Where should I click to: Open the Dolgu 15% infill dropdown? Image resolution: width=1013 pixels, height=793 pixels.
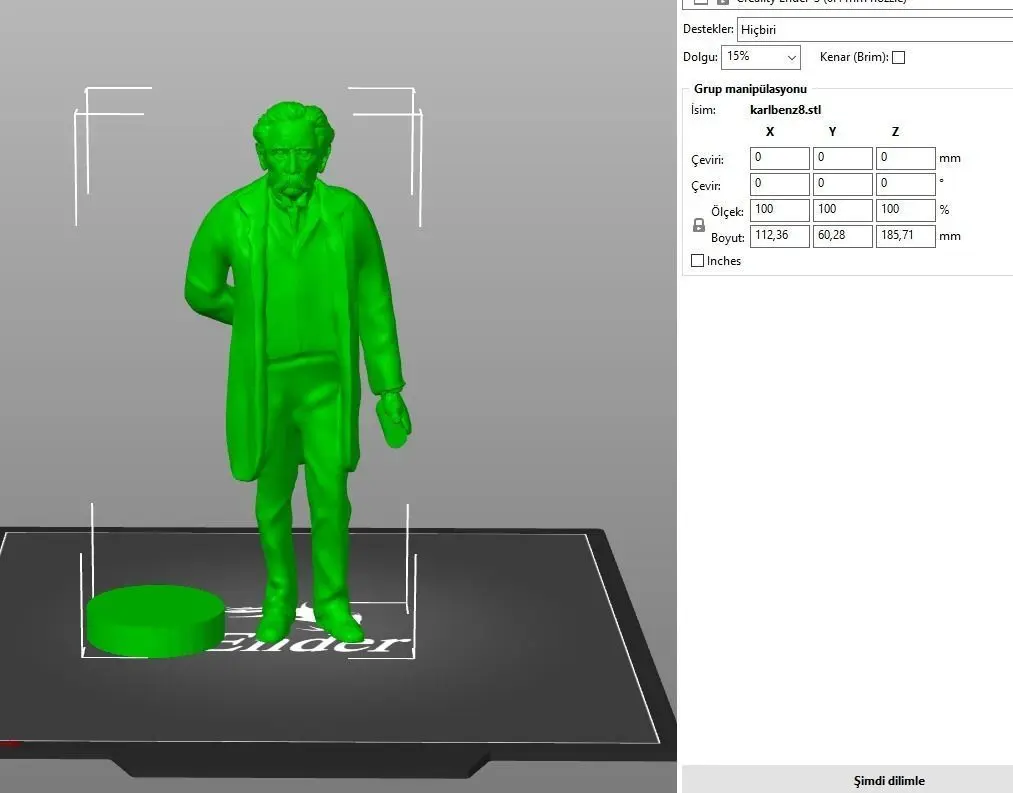point(760,57)
